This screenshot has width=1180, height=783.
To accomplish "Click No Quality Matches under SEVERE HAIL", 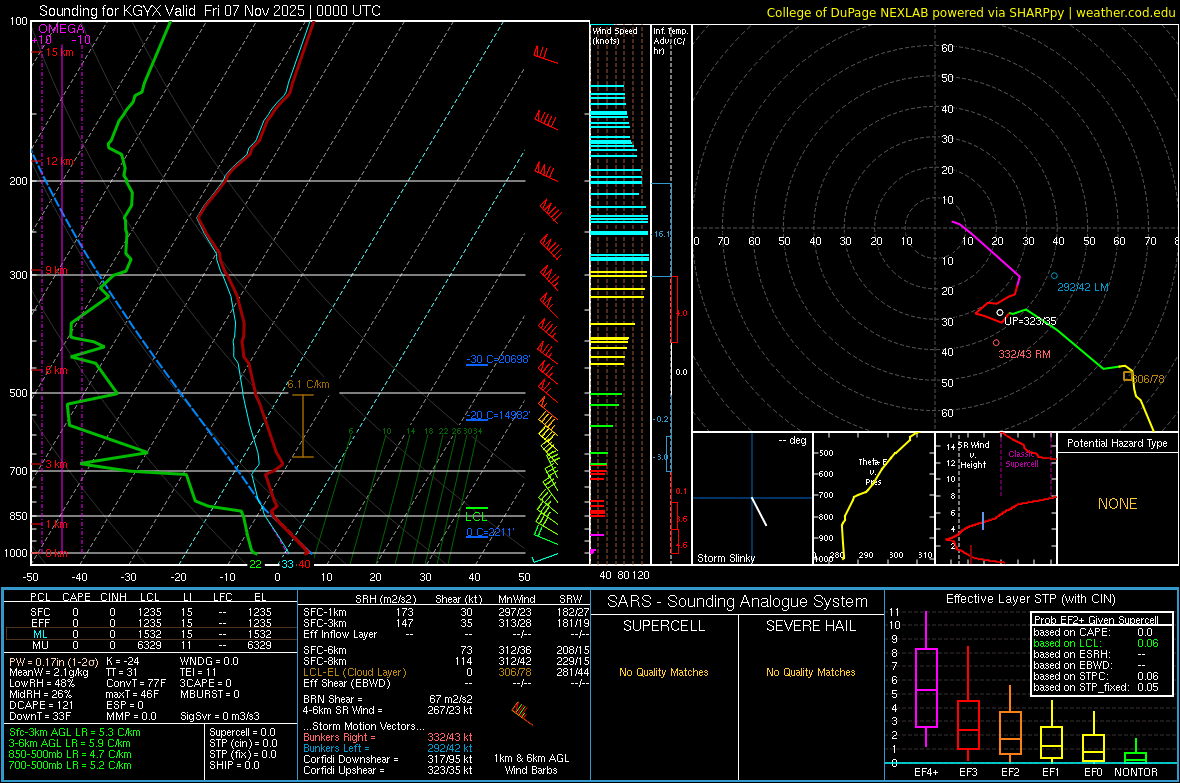I will click(x=810, y=672).
